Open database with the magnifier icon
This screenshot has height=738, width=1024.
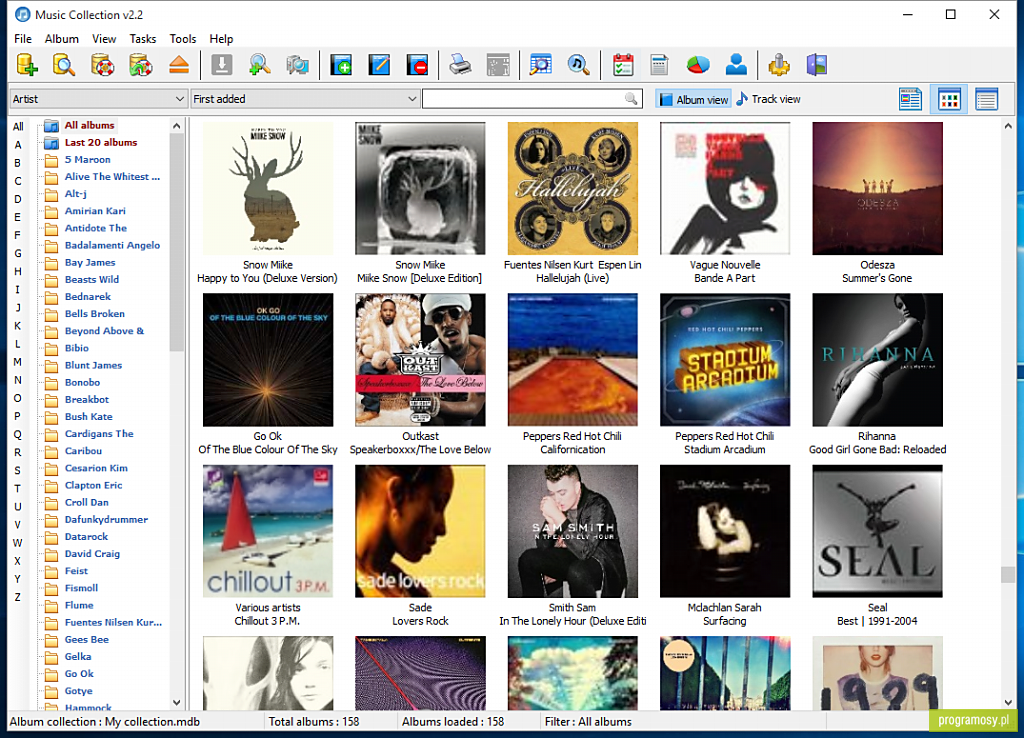[64, 65]
